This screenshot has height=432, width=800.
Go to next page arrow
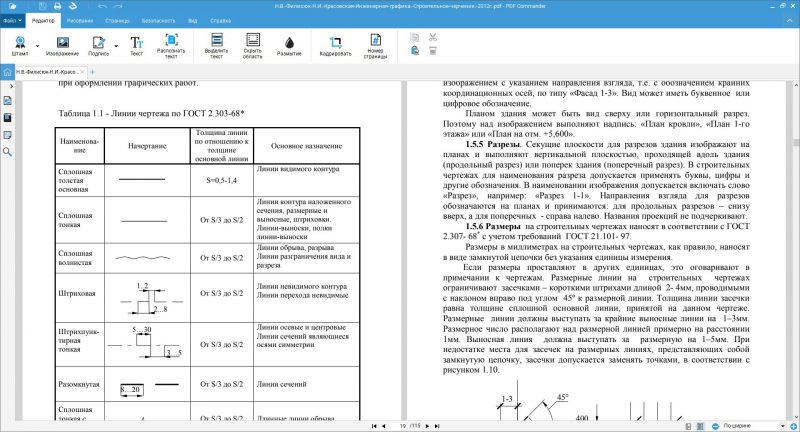coord(428,426)
